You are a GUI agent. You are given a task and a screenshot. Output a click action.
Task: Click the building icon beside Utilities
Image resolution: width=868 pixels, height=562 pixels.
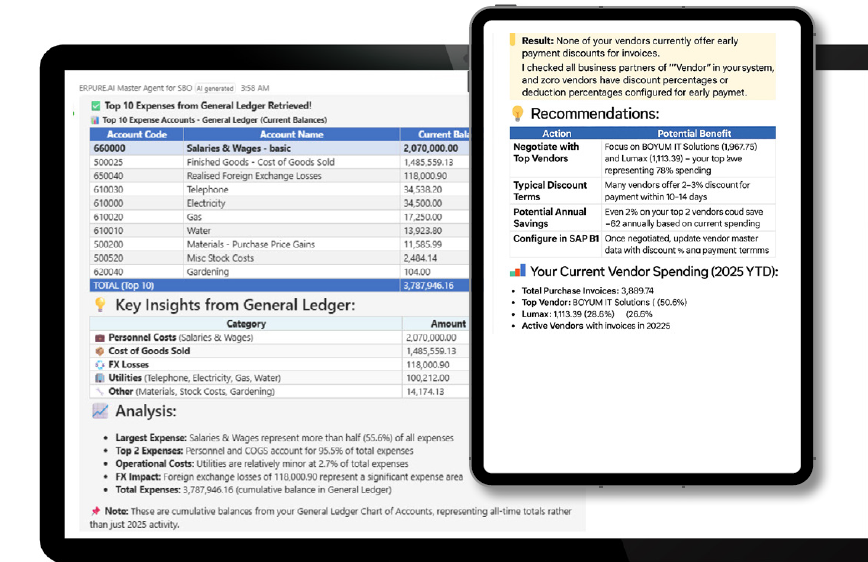(100, 378)
